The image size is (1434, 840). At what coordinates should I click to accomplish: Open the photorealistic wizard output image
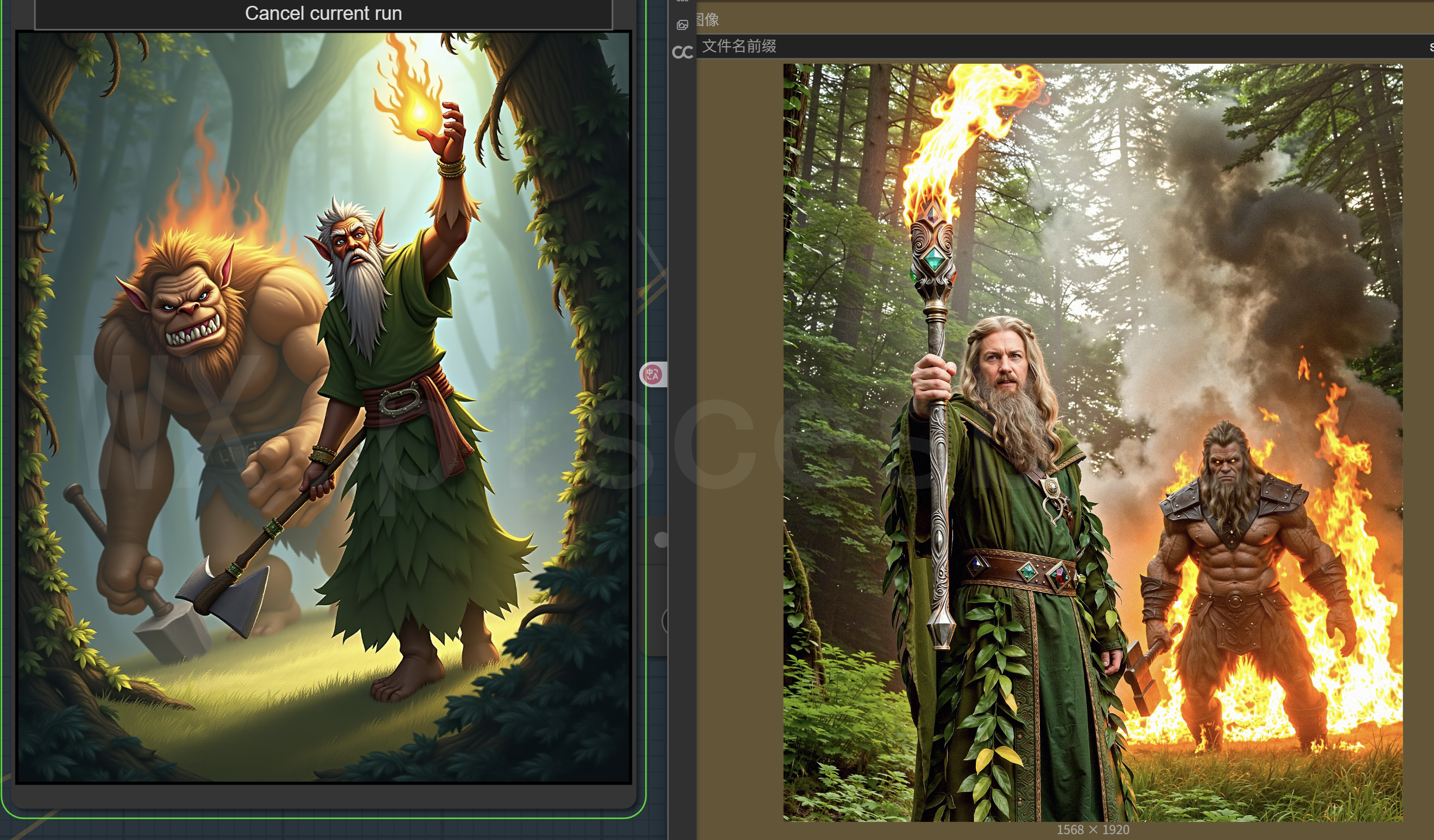[1092, 442]
